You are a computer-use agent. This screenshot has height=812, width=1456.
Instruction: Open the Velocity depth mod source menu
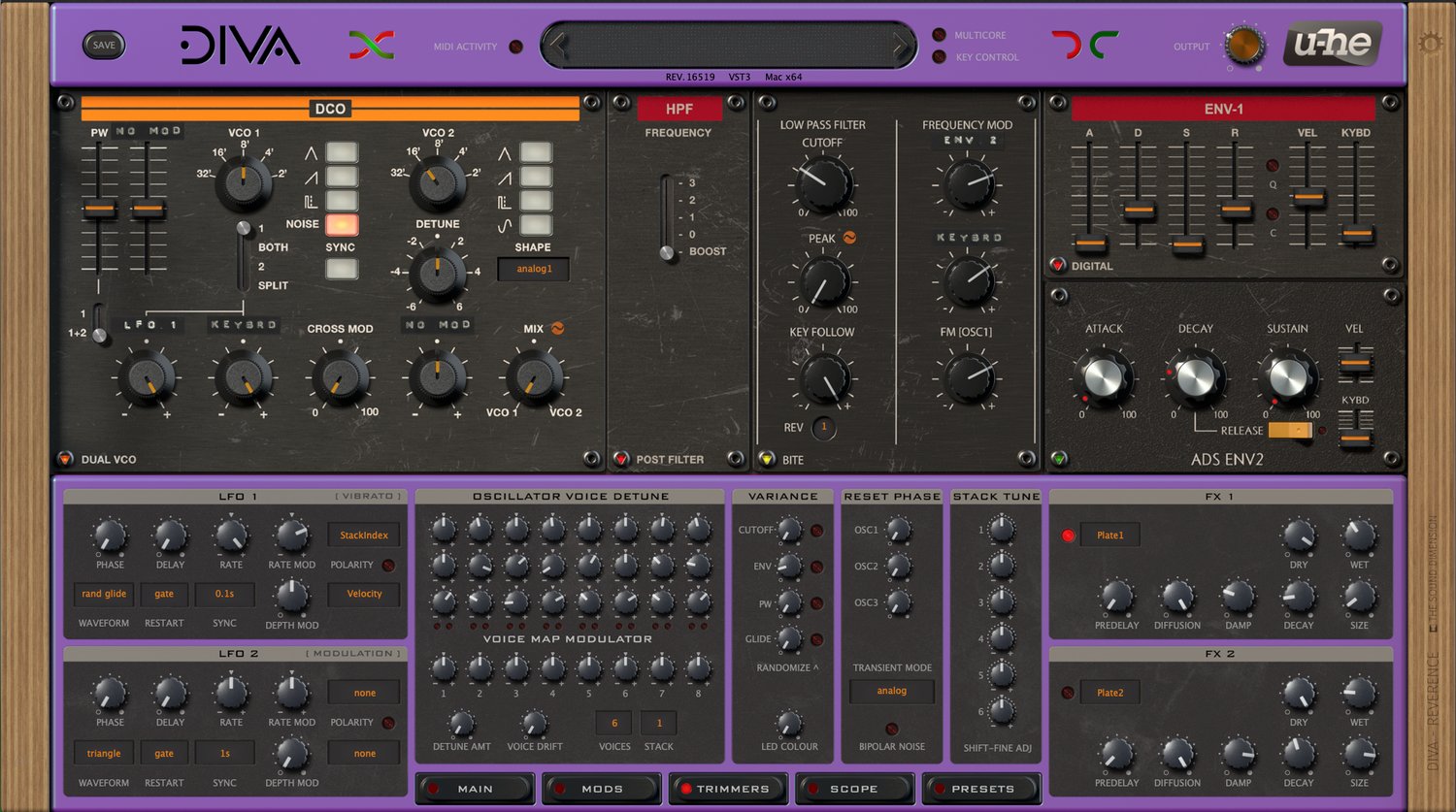[364, 594]
